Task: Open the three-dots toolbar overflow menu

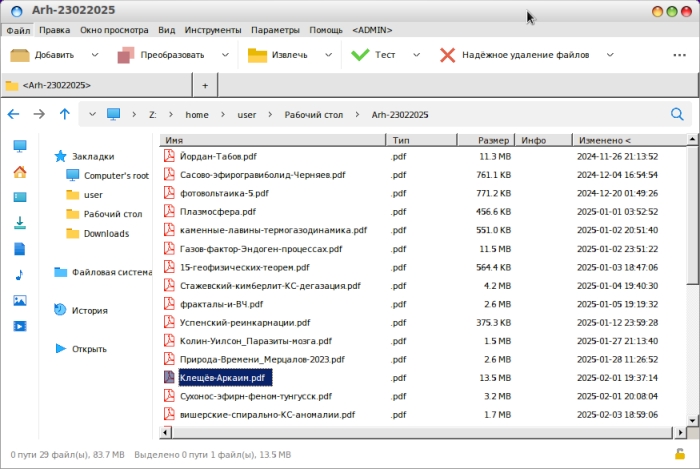Action: [679, 55]
